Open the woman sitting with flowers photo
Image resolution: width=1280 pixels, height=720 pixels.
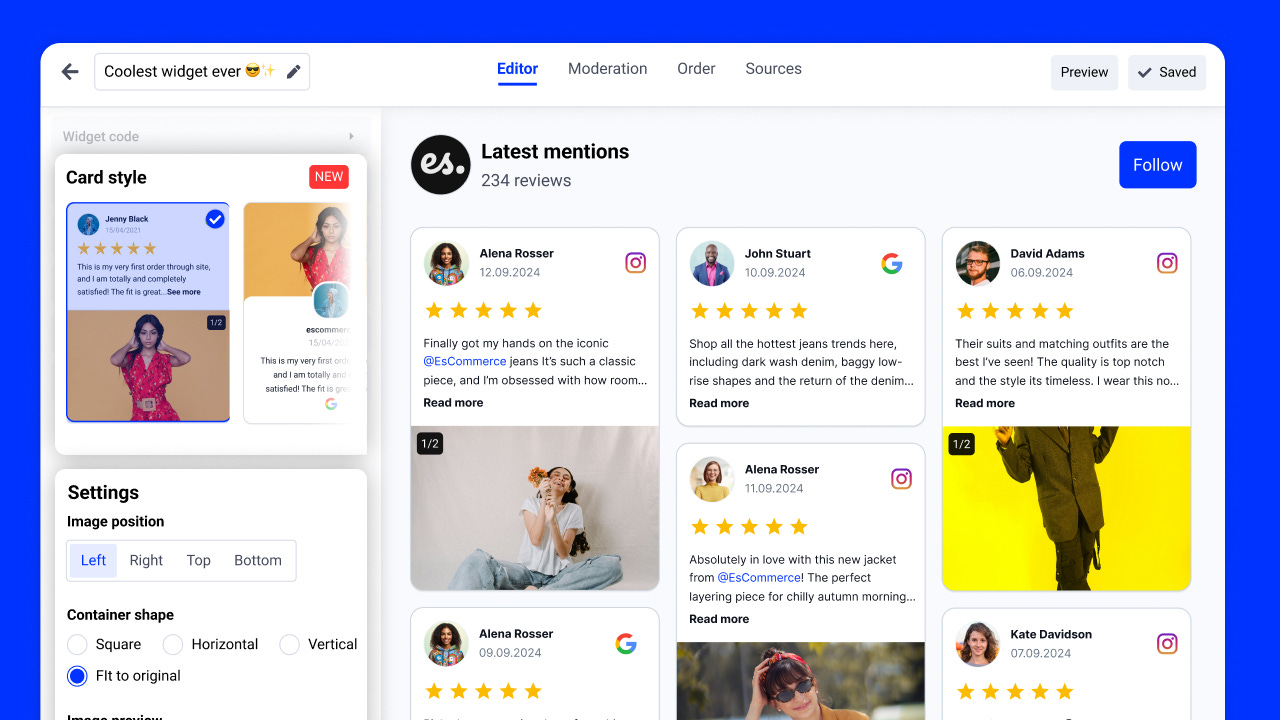535,508
